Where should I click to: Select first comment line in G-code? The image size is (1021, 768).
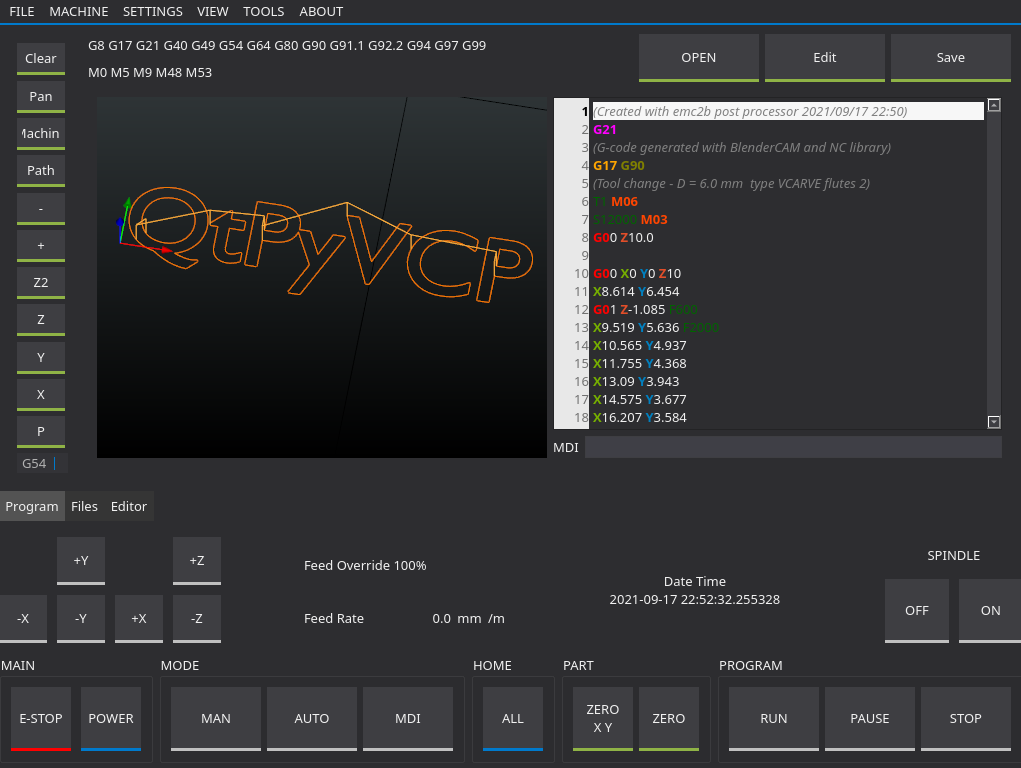[x=788, y=111]
